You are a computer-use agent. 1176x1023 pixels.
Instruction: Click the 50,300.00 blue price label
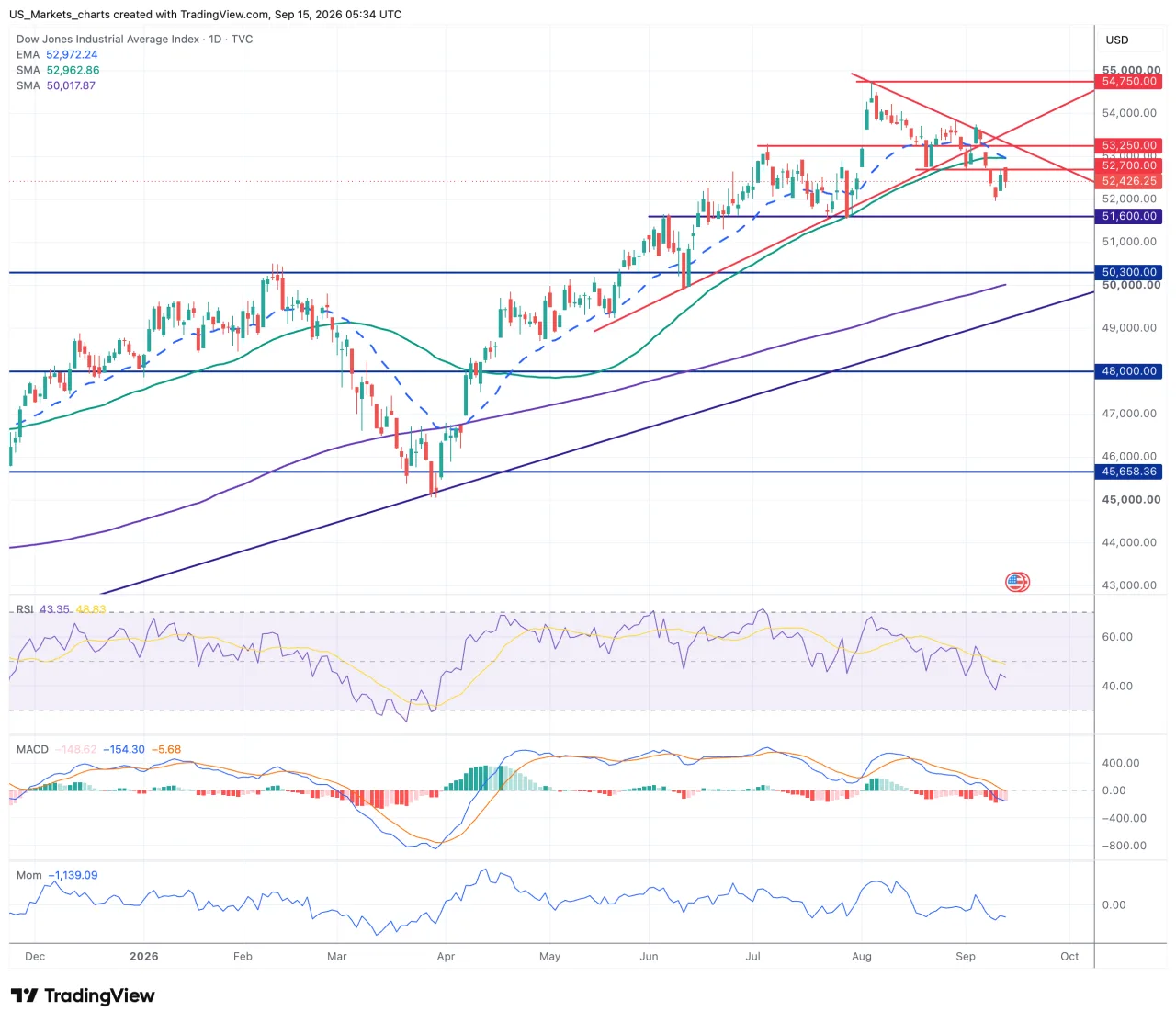coord(1129,272)
